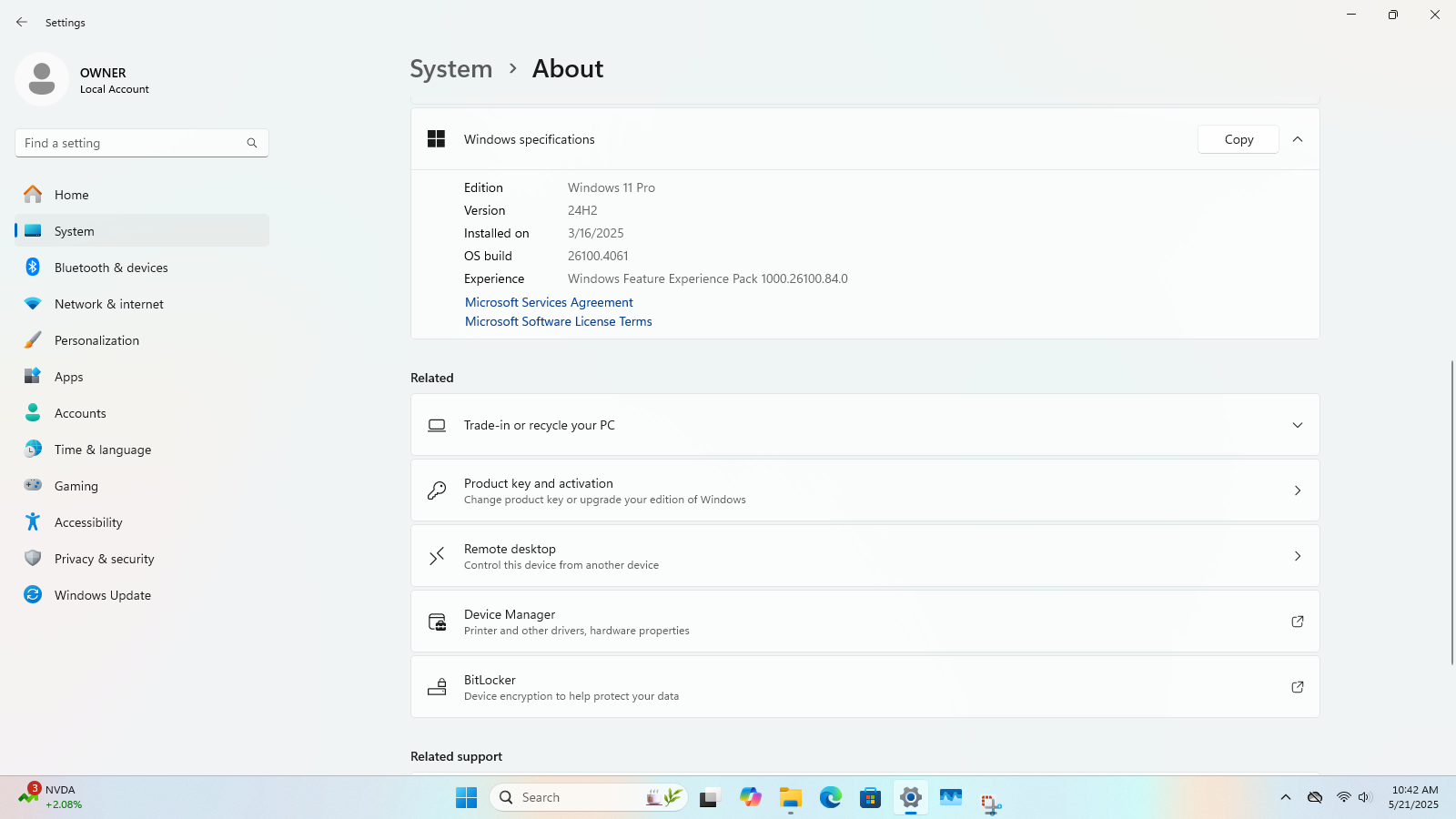Click the search magnifier in Find a setting
1456x819 pixels.
tap(252, 143)
